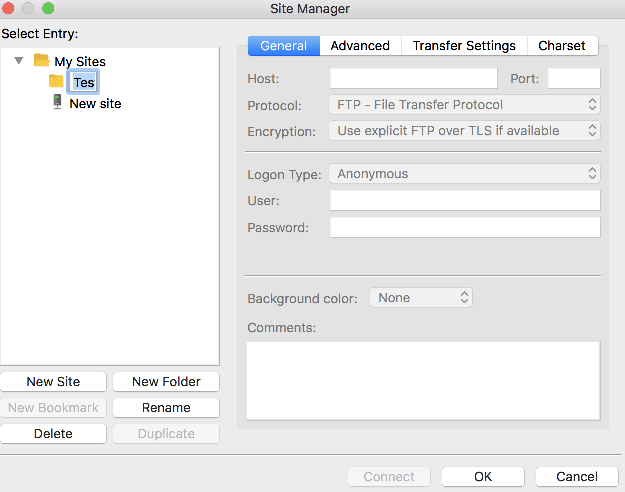Viewport: 625px width, 492px height.
Task: Switch to the General tab
Action: (x=284, y=46)
